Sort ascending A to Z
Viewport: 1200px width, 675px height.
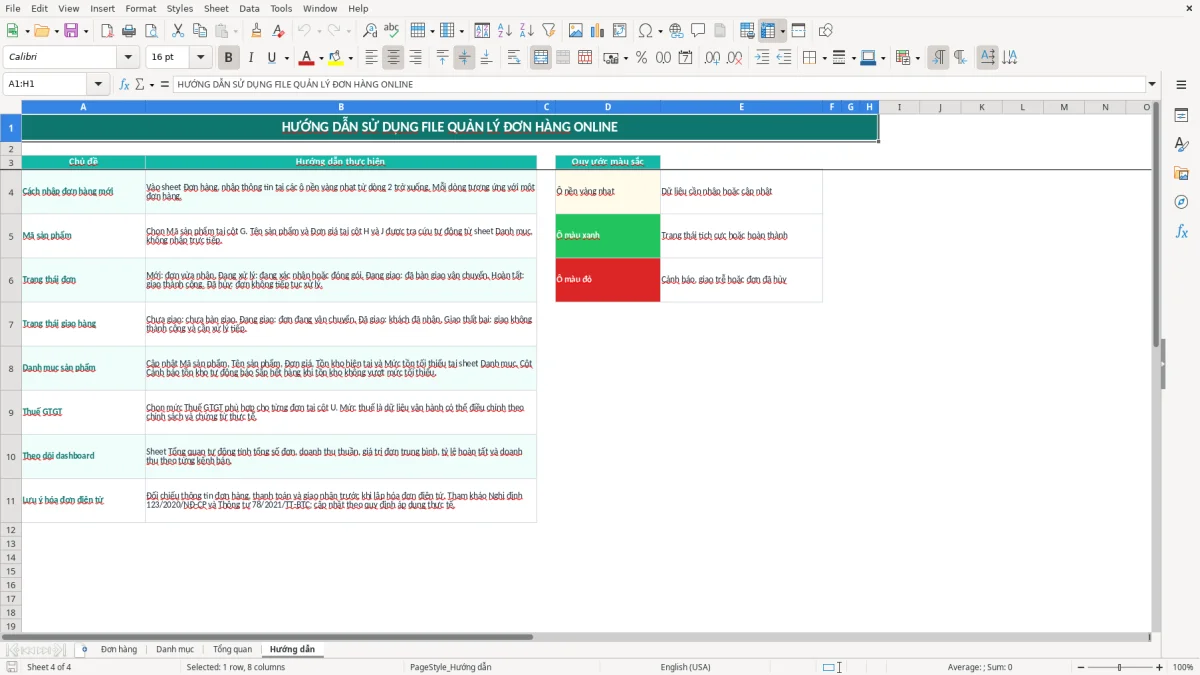point(505,31)
